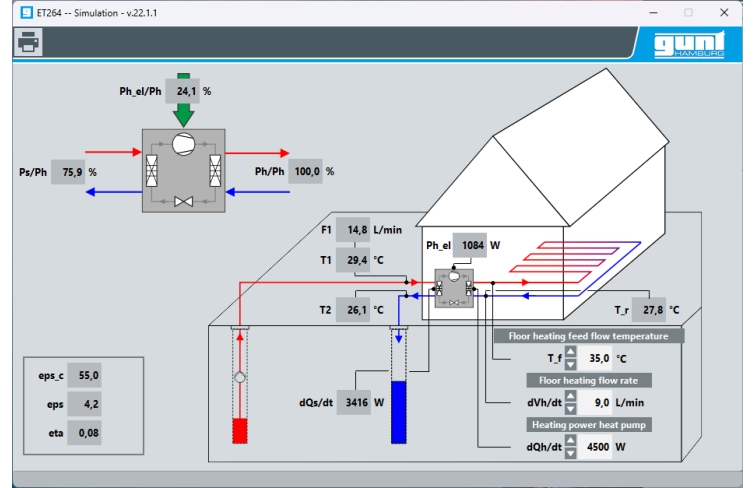
Task: Click the left heat exchanger in the large heat pump diagram
Action: pos(155,171)
